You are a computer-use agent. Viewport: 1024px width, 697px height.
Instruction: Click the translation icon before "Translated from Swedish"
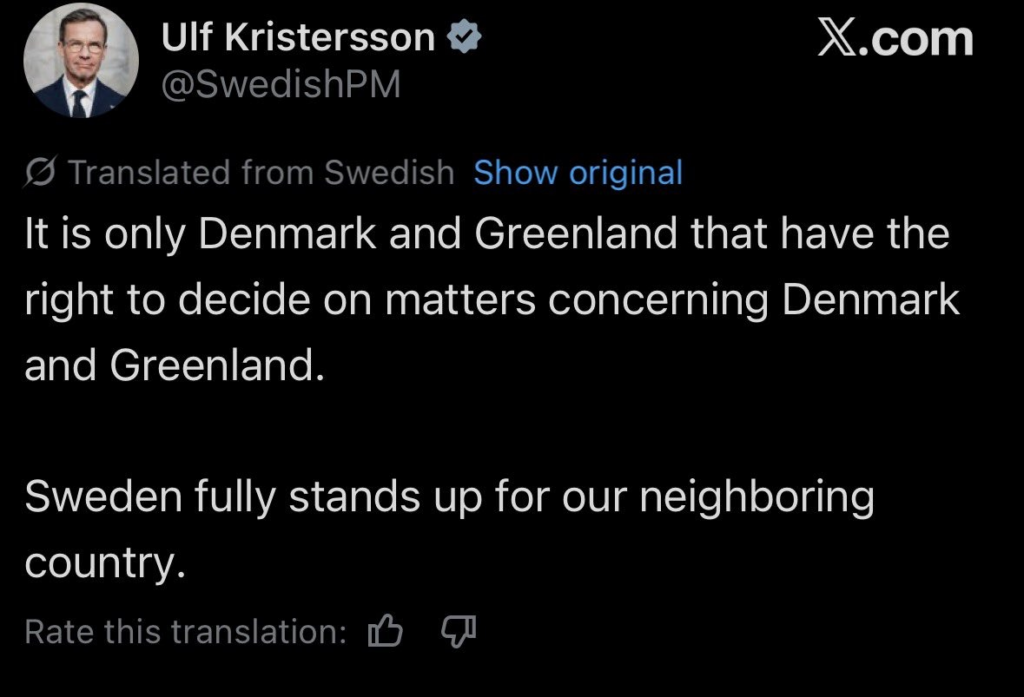[x=42, y=173]
